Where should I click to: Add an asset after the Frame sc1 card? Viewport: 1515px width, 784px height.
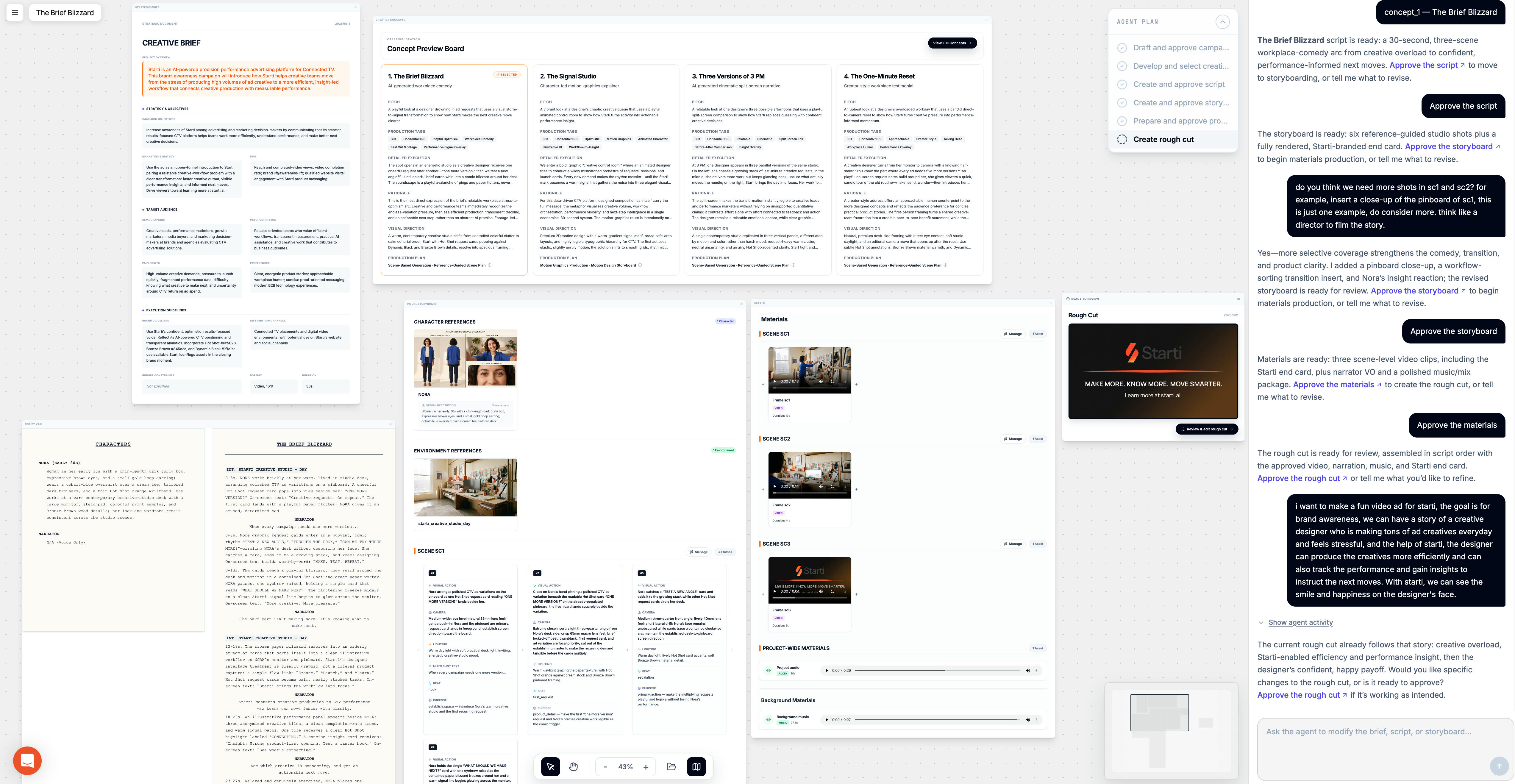pos(856,385)
